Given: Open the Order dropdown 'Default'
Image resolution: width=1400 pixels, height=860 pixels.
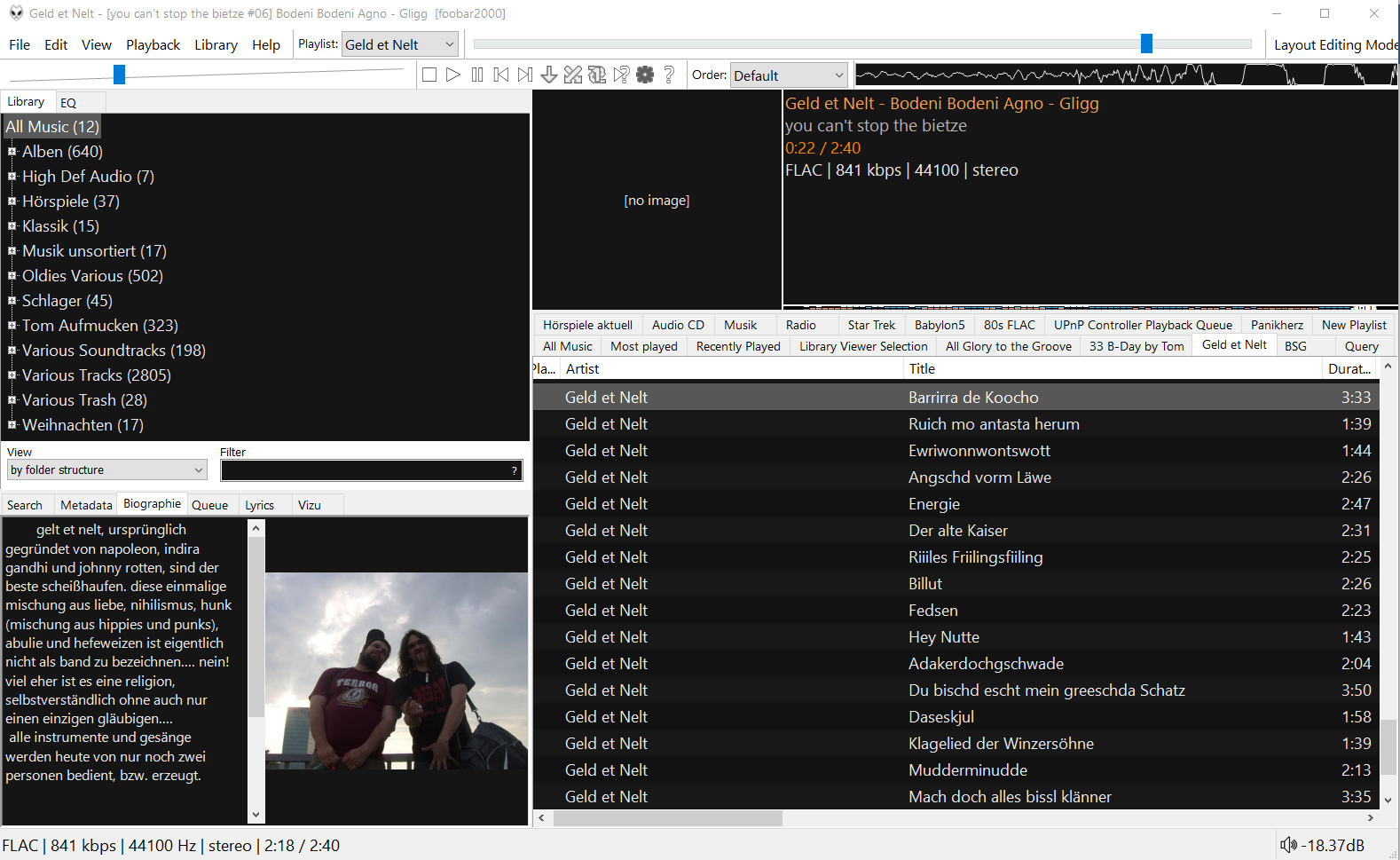Looking at the screenshot, I should pyautogui.click(x=789, y=75).
